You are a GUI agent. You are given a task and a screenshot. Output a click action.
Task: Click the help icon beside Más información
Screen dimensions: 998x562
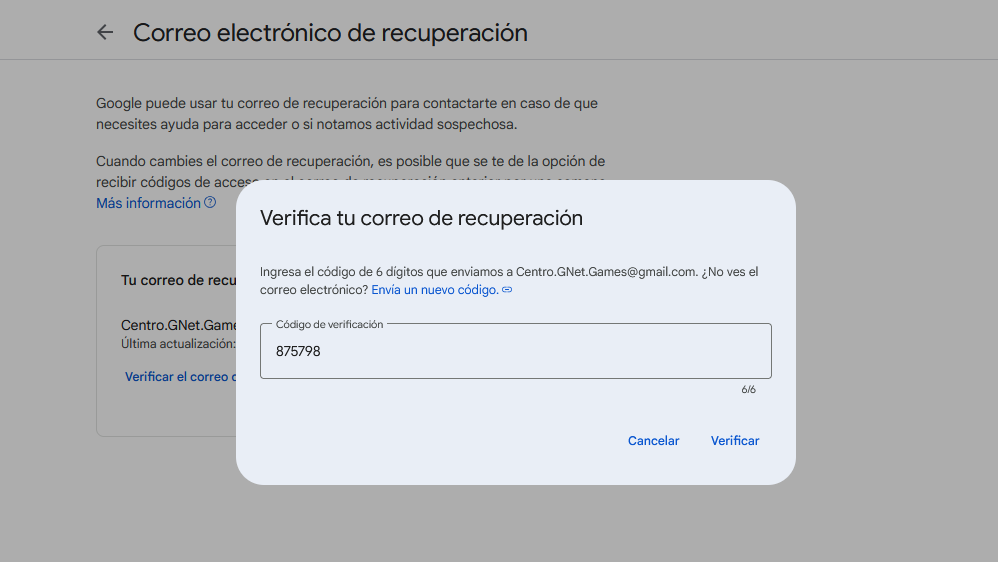pyautogui.click(x=210, y=203)
